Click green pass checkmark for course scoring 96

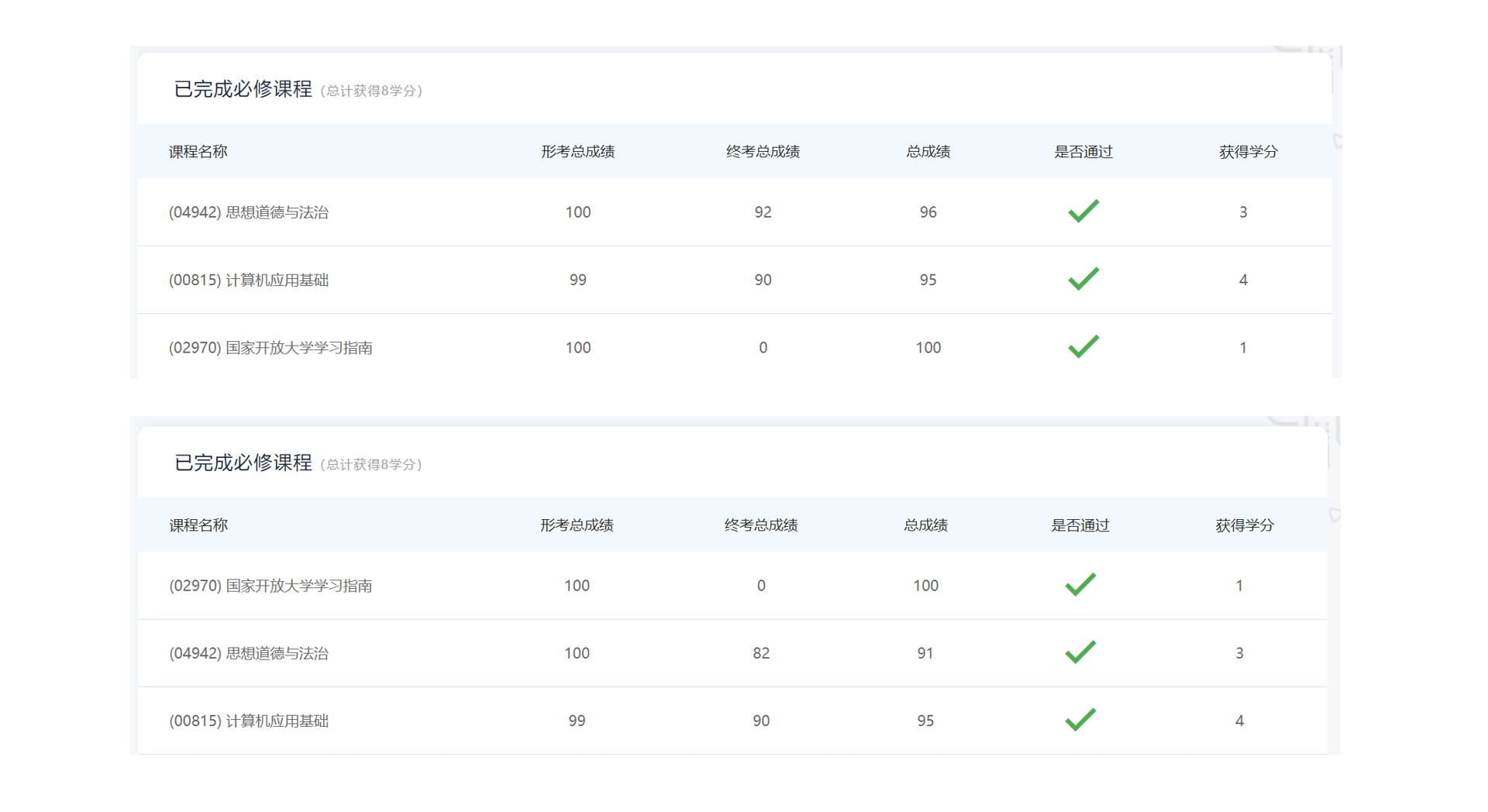tap(1083, 212)
